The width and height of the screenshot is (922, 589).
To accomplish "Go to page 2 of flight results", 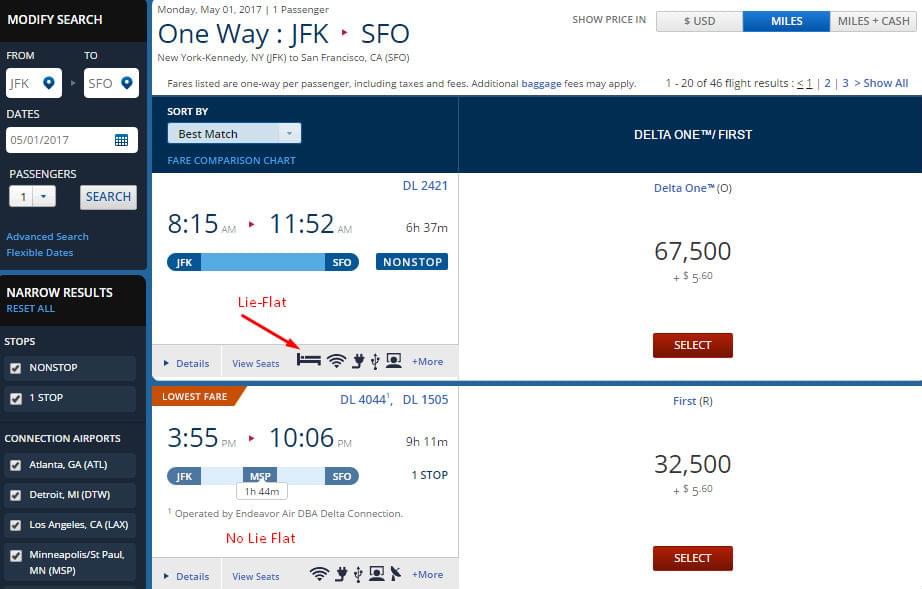I will (x=827, y=83).
